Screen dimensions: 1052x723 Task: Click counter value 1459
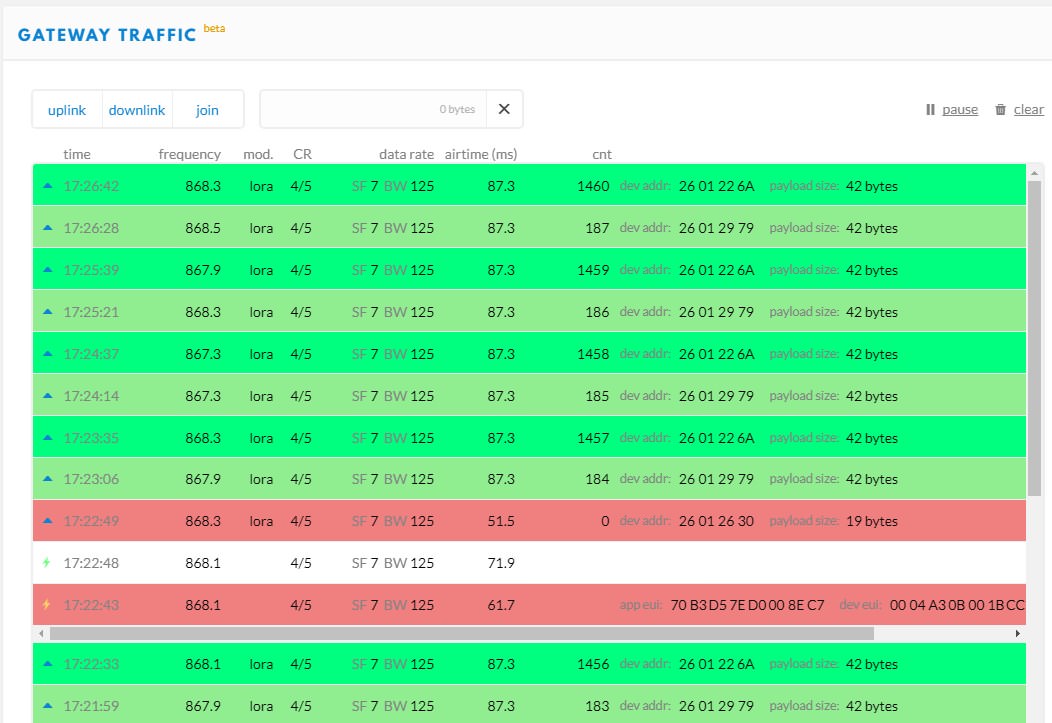[x=593, y=270]
